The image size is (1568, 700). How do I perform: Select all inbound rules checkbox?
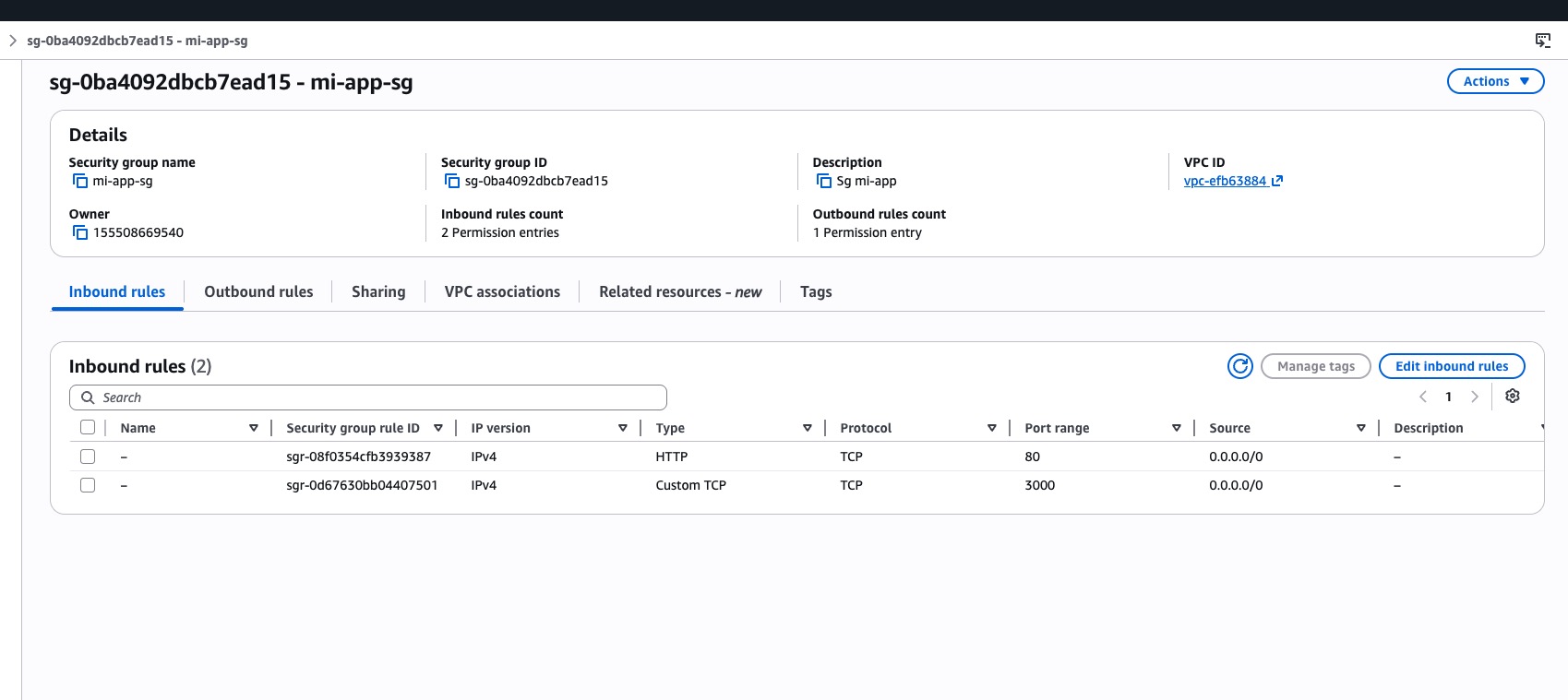coord(88,427)
